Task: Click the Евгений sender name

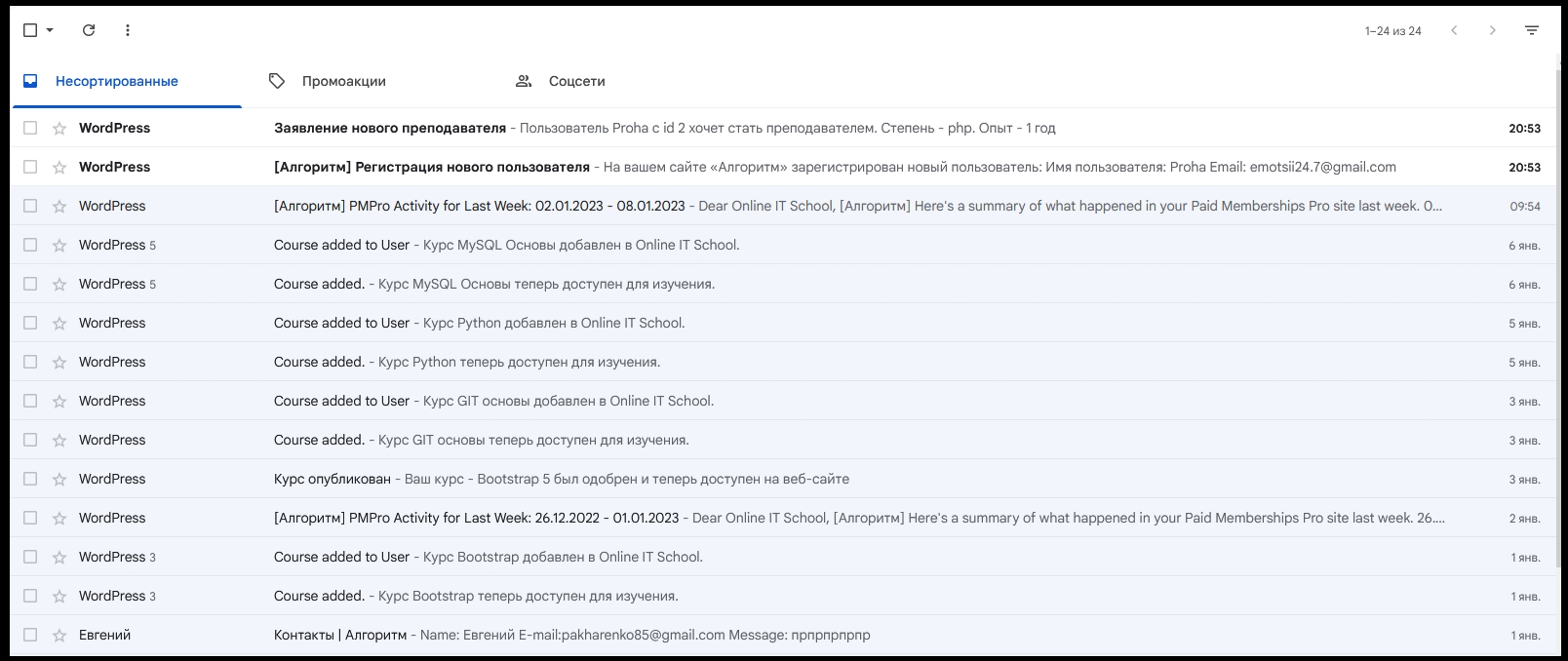Action: click(104, 635)
